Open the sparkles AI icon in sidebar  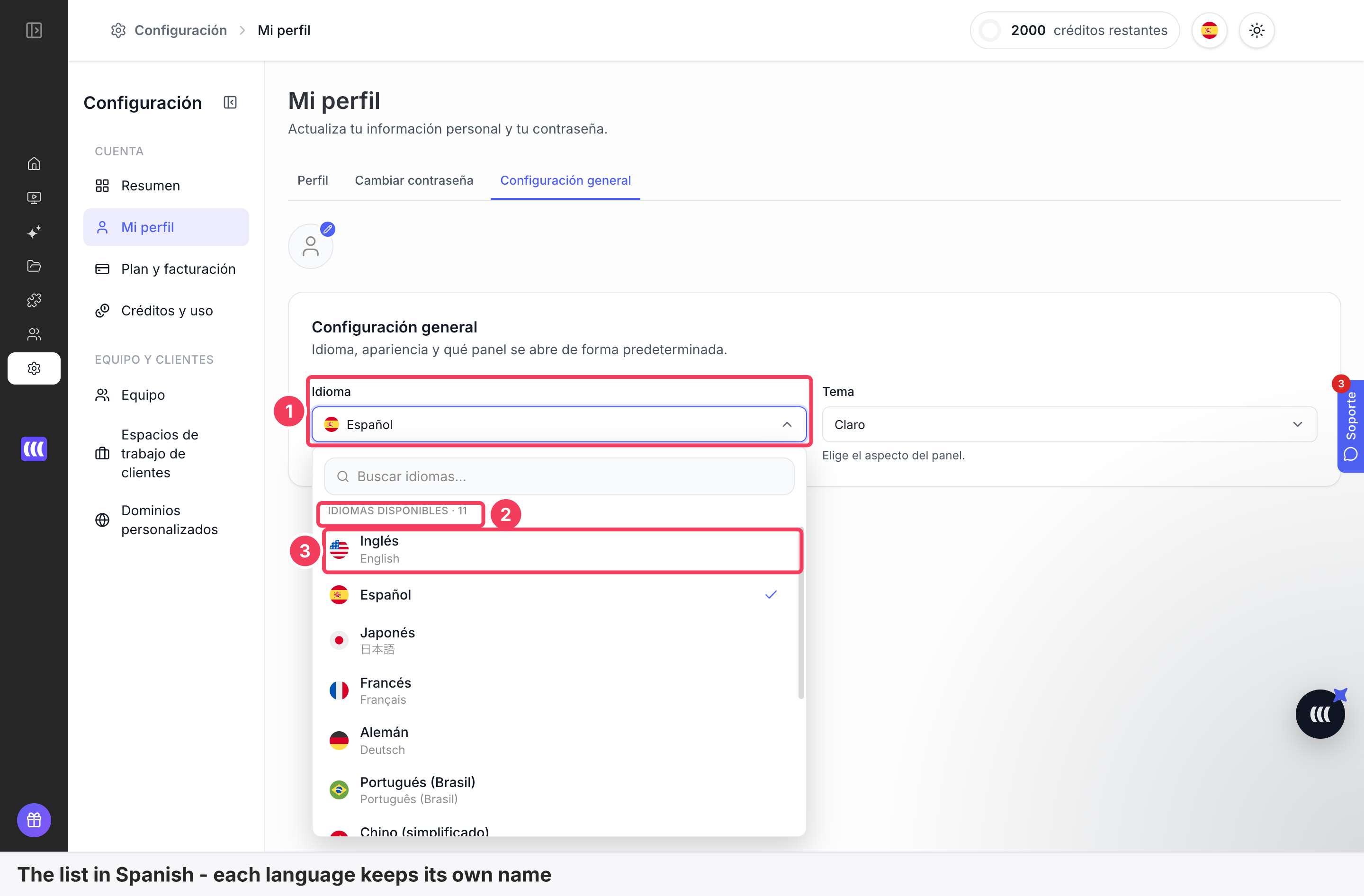34,232
